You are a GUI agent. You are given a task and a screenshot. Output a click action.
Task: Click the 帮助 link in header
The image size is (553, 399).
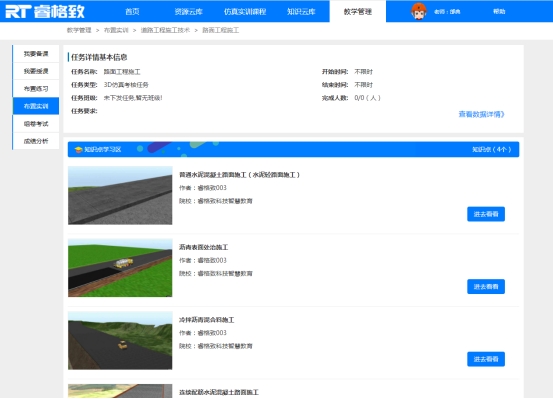click(x=499, y=12)
